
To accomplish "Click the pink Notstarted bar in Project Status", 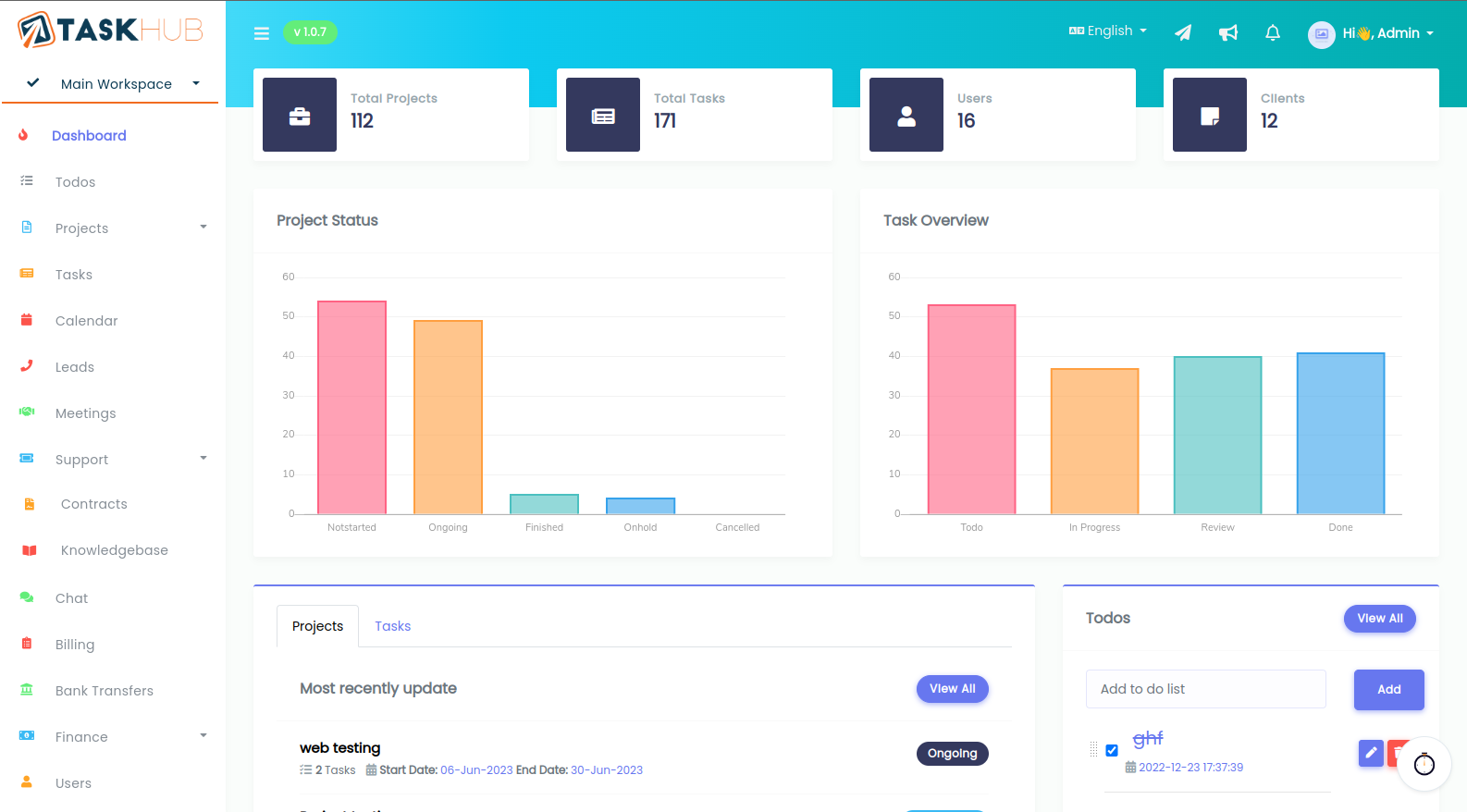I will pyautogui.click(x=352, y=408).
